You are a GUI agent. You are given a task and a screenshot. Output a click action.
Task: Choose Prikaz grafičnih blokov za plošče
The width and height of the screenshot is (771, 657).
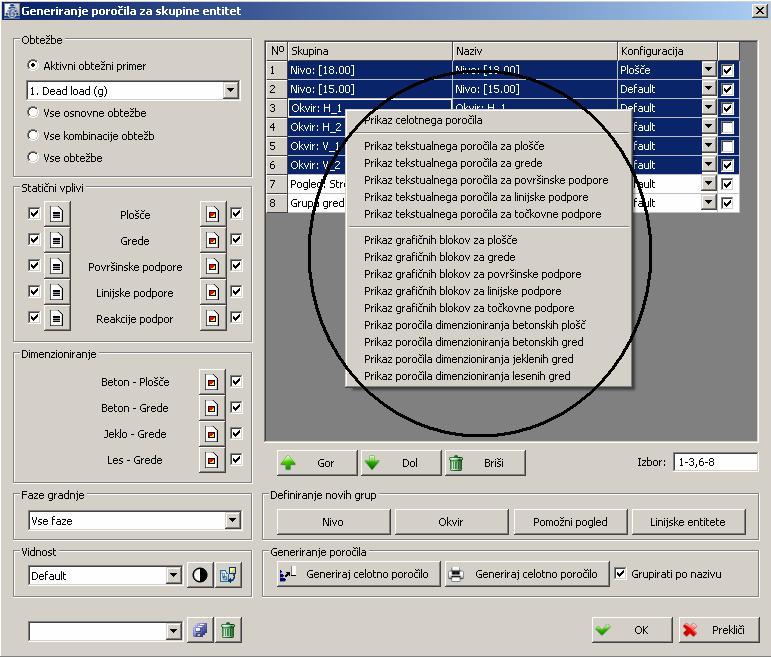click(489, 240)
